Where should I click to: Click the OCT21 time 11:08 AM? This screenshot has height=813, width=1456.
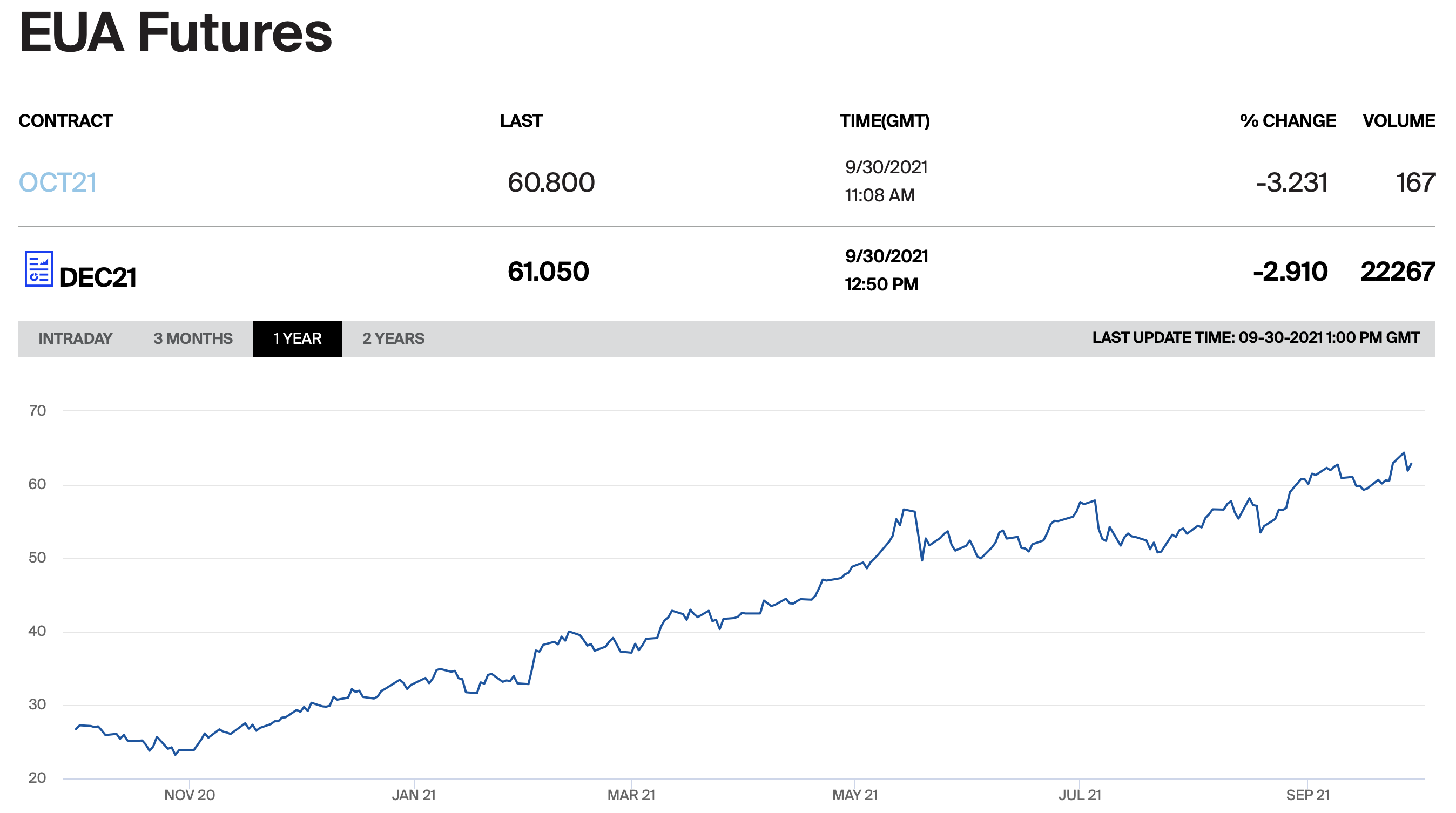(879, 195)
